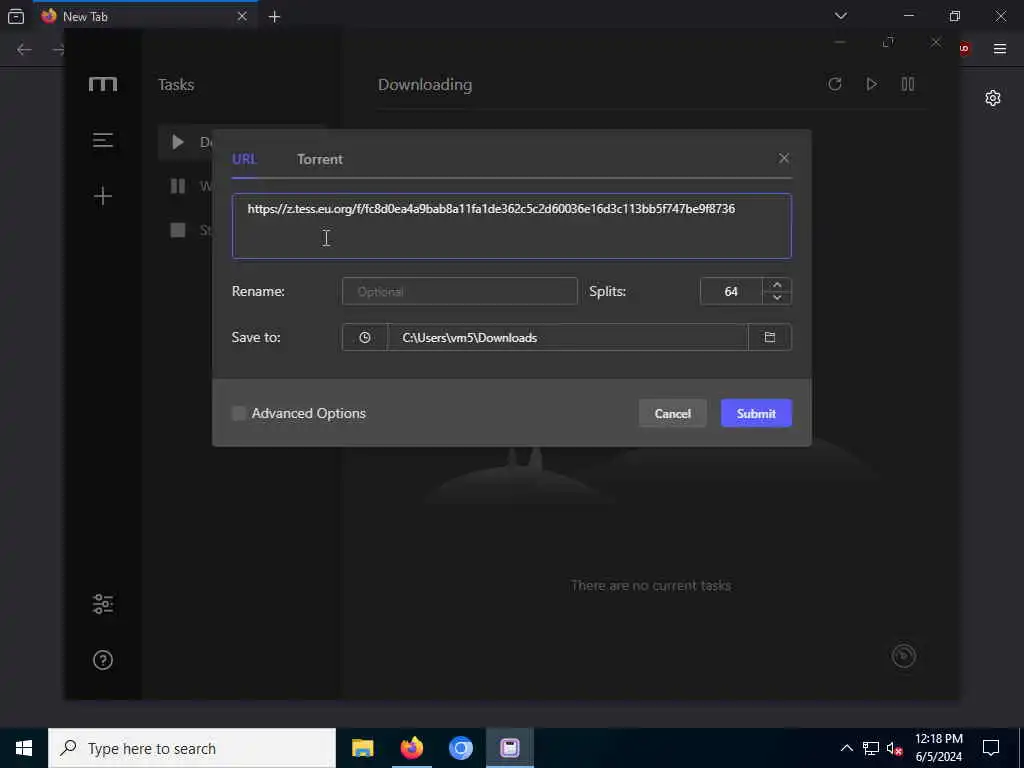Screen dimensions: 1024x768
Task: Click the Splits number field
Action: (731, 291)
